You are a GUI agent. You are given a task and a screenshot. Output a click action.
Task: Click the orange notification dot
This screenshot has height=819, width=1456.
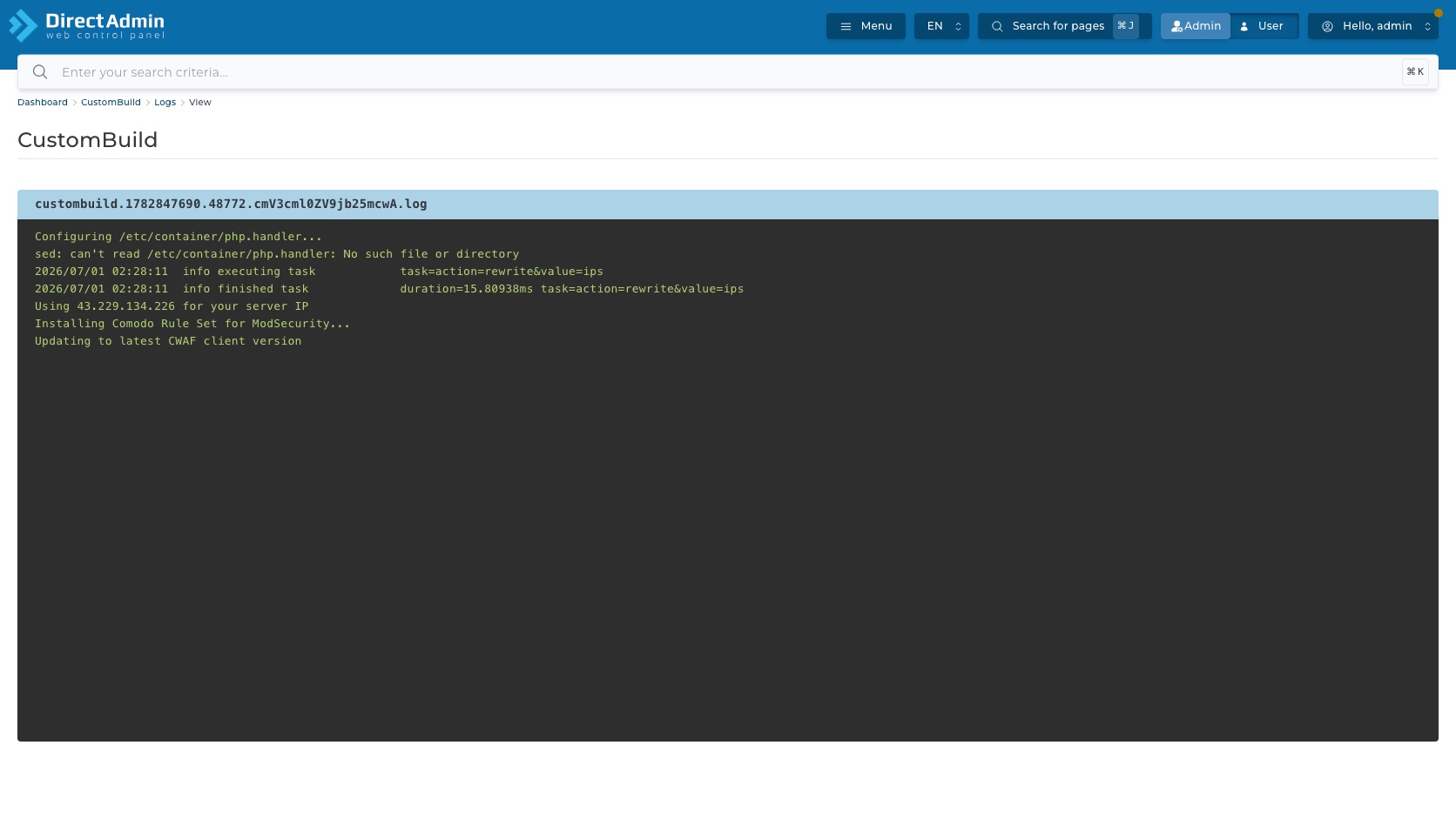(x=1439, y=13)
